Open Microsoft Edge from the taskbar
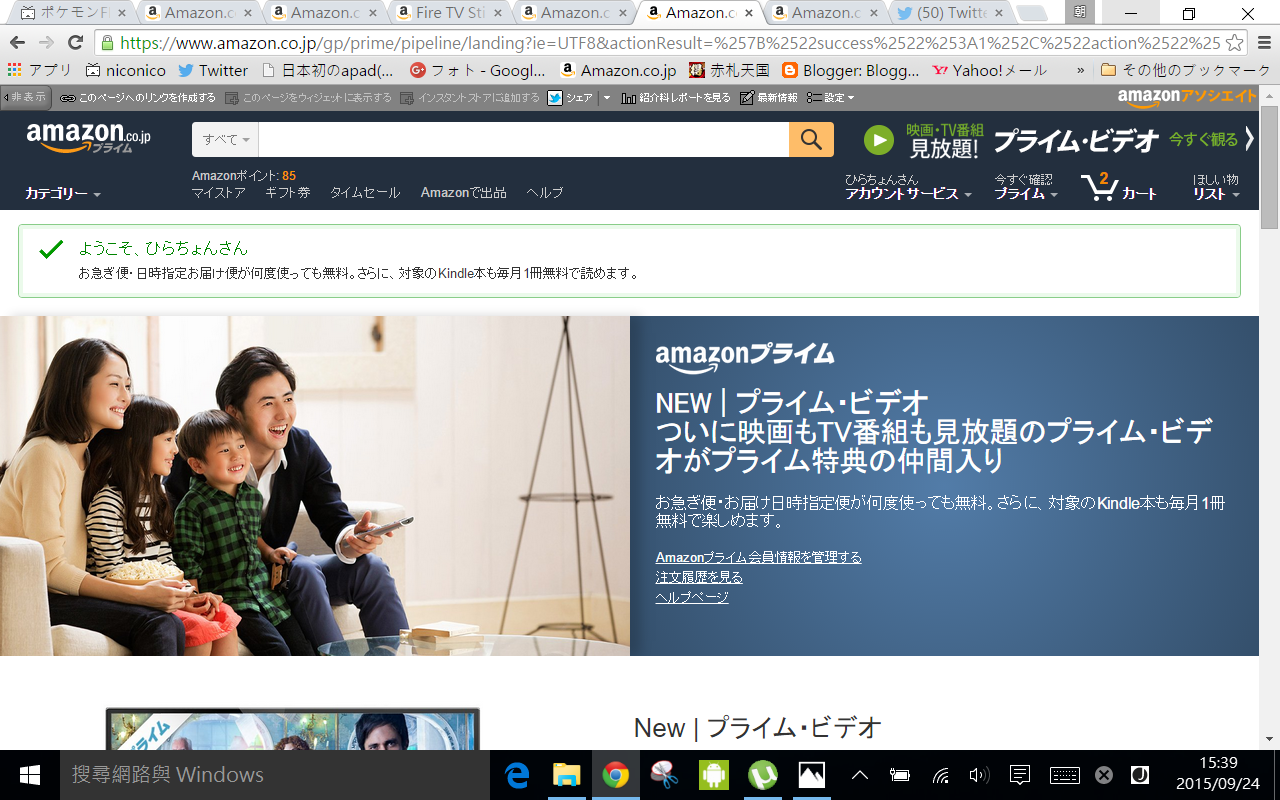Viewport: 1280px width, 800px height. [x=516, y=775]
